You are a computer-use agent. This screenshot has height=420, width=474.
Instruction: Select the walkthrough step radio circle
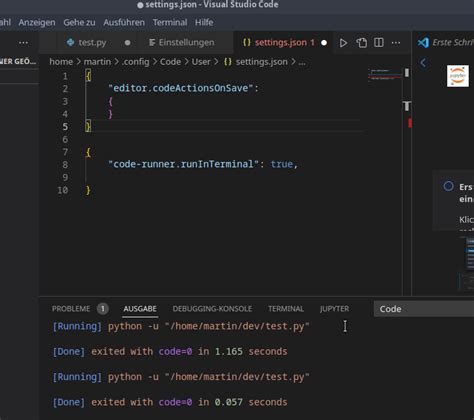click(448, 186)
